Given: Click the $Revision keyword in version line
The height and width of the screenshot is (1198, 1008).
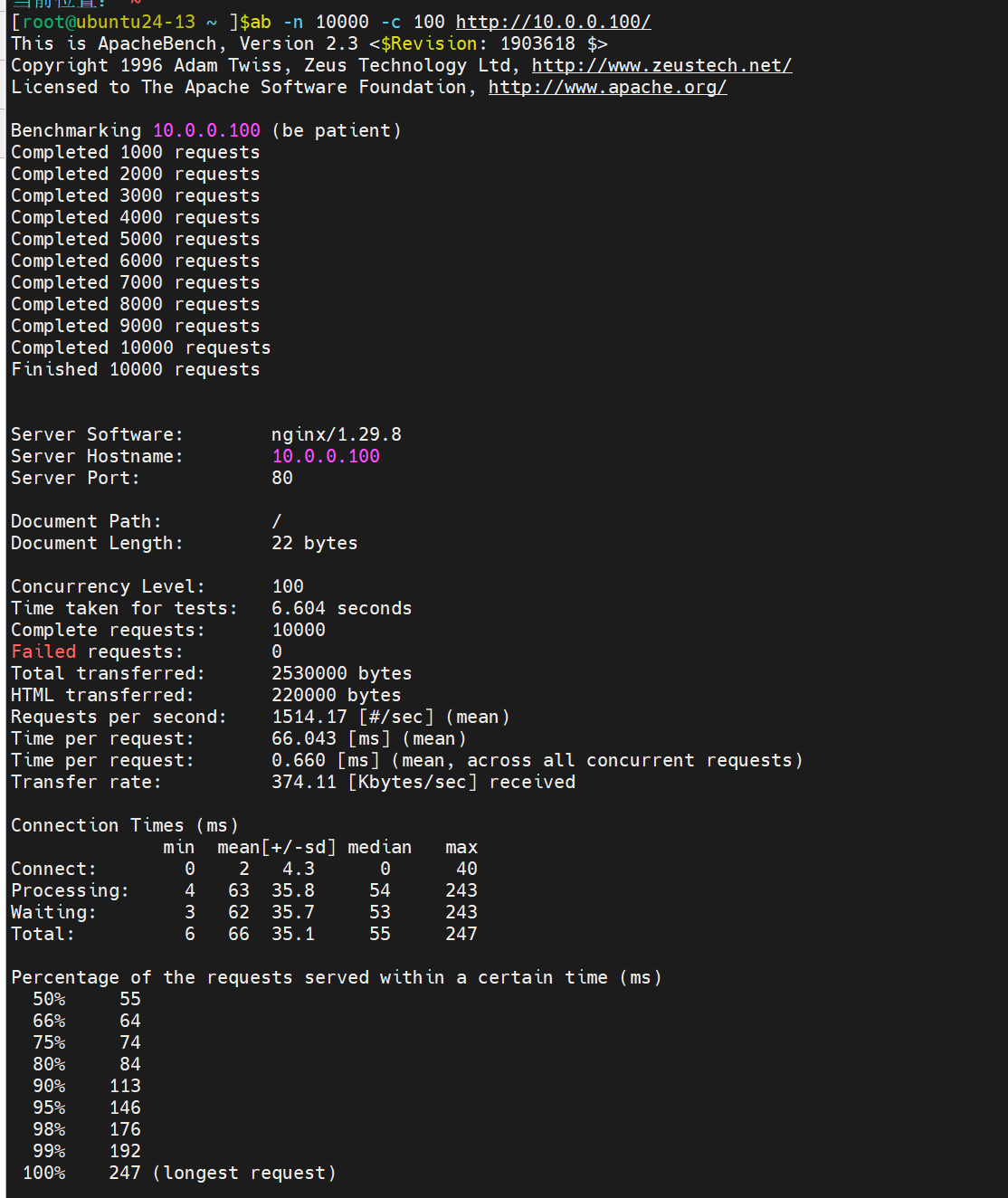Looking at the screenshot, I should pyautogui.click(x=429, y=43).
